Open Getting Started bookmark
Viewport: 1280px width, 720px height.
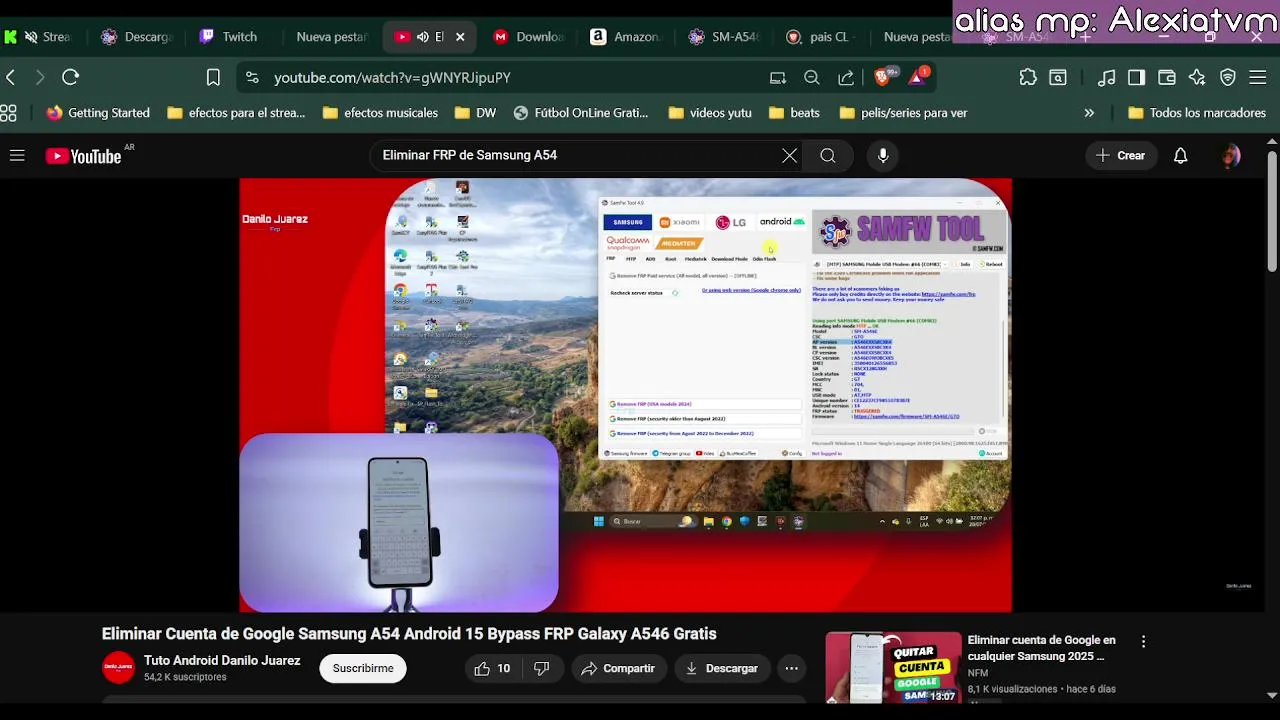point(98,113)
